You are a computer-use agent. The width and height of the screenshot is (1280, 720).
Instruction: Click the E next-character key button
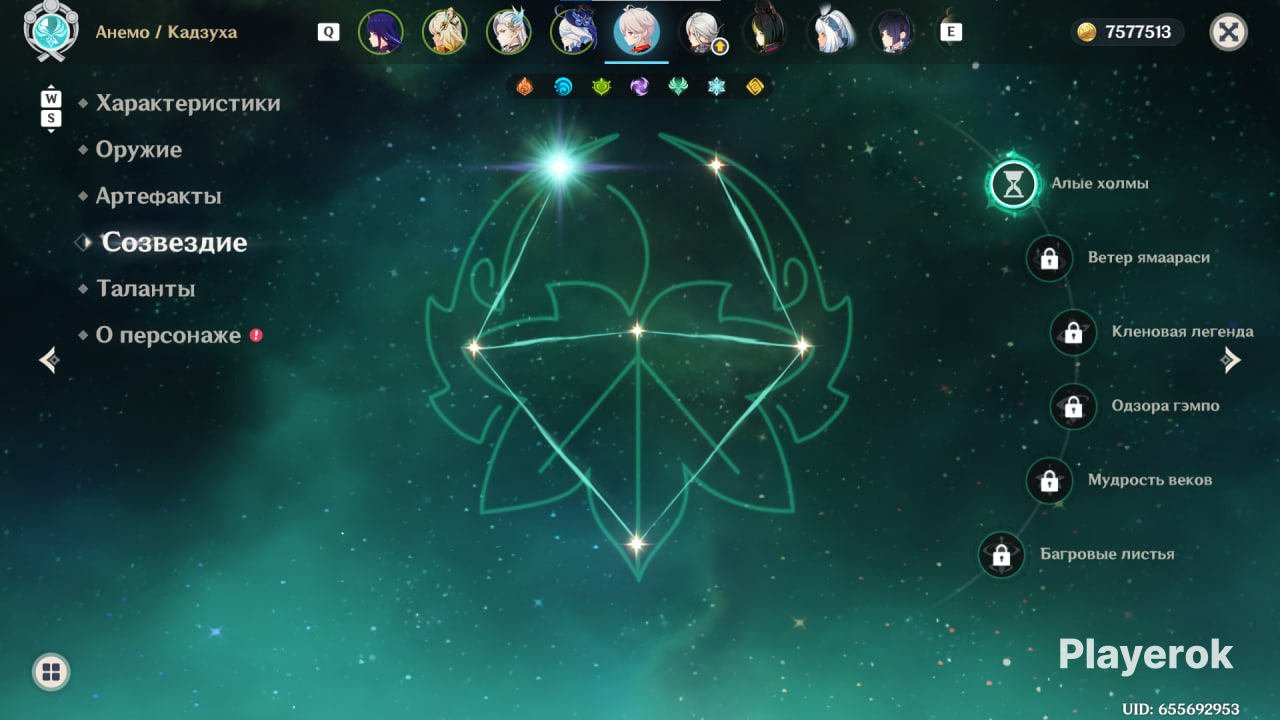(951, 32)
